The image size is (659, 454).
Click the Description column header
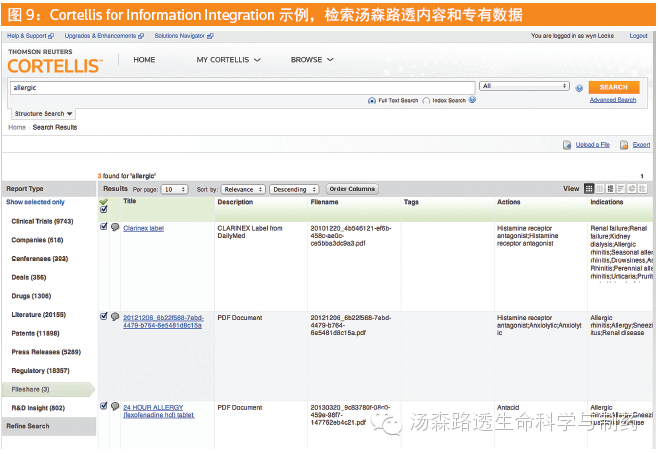click(235, 202)
